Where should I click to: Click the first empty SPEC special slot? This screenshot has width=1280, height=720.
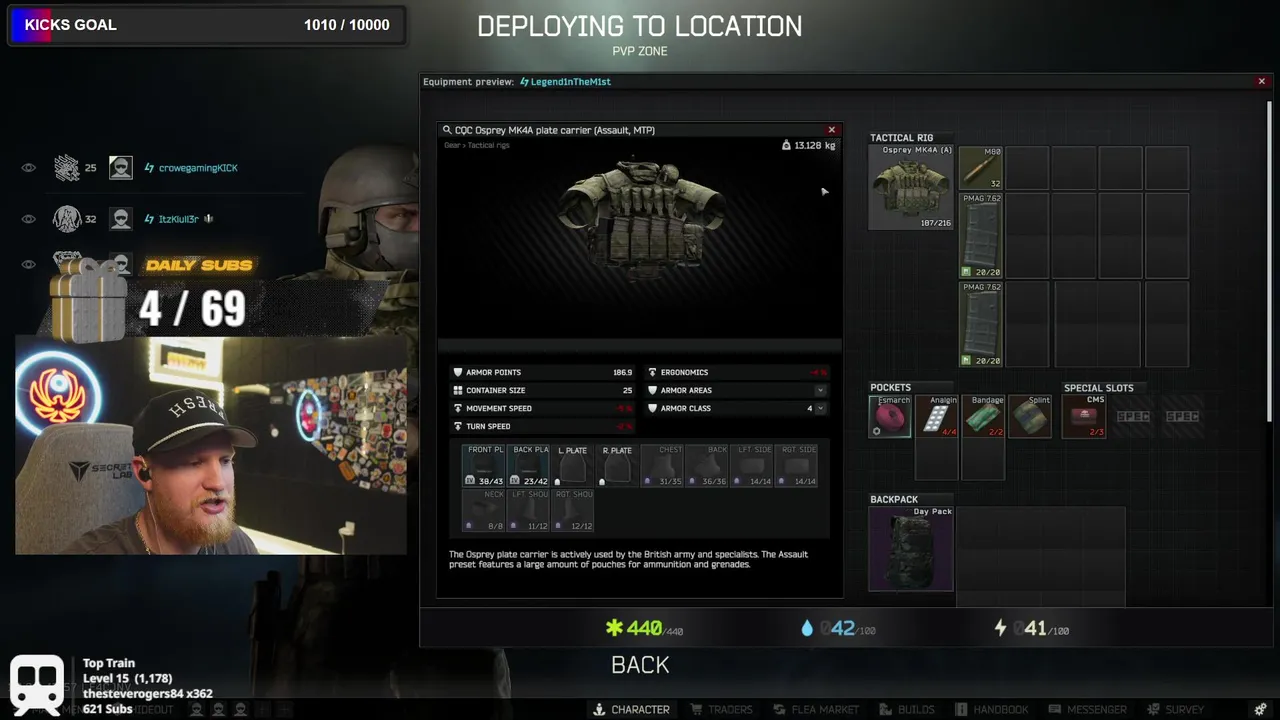coord(1133,416)
